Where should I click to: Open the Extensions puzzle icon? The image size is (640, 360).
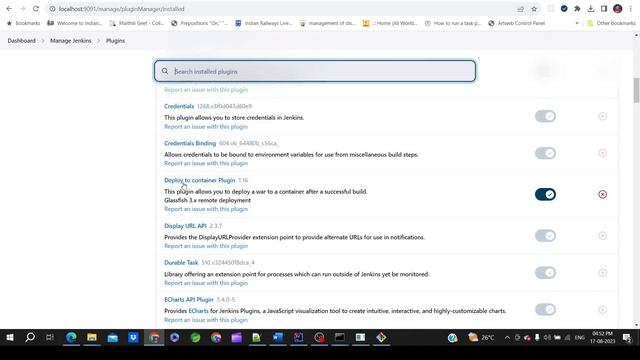click(x=577, y=9)
